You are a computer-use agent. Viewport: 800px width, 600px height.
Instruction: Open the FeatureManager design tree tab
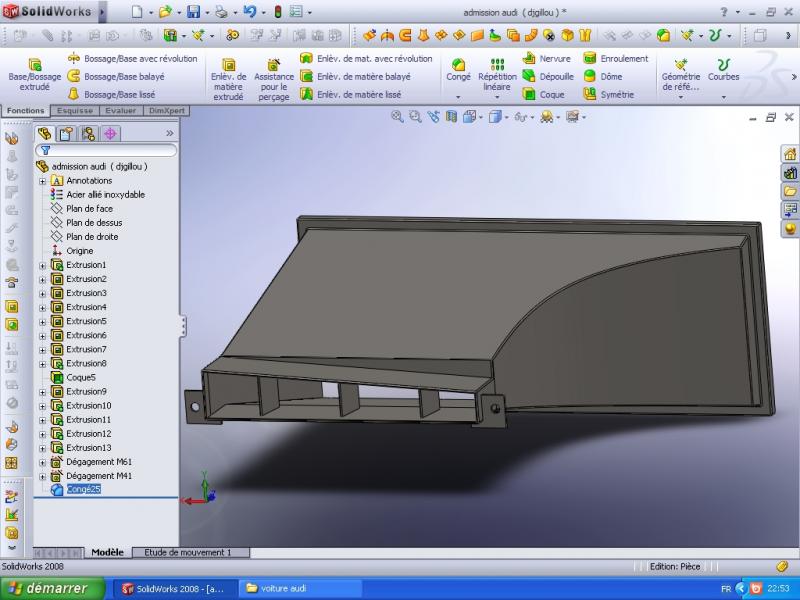click(44, 134)
